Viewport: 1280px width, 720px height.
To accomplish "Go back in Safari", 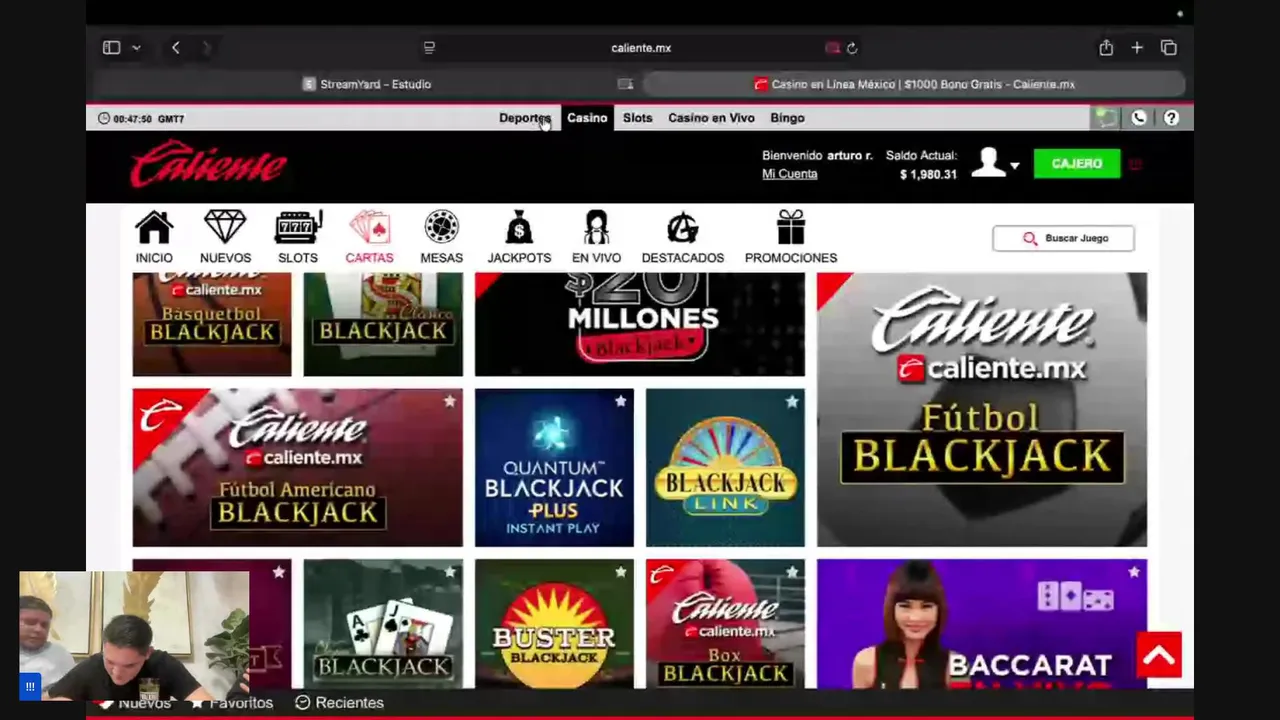I will (176, 48).
